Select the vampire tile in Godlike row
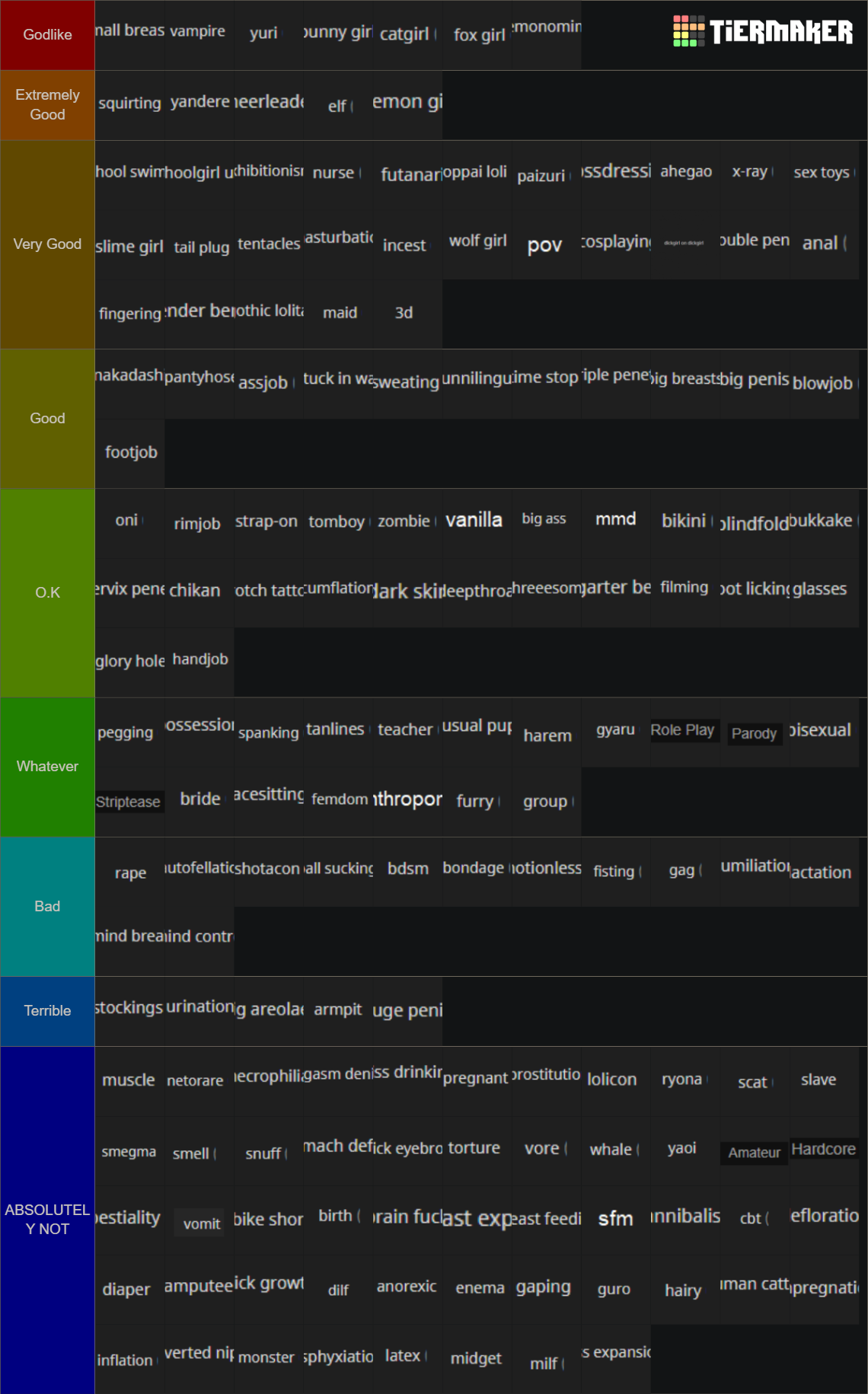Screen dimensions: 868x1394 coord(199,35)
